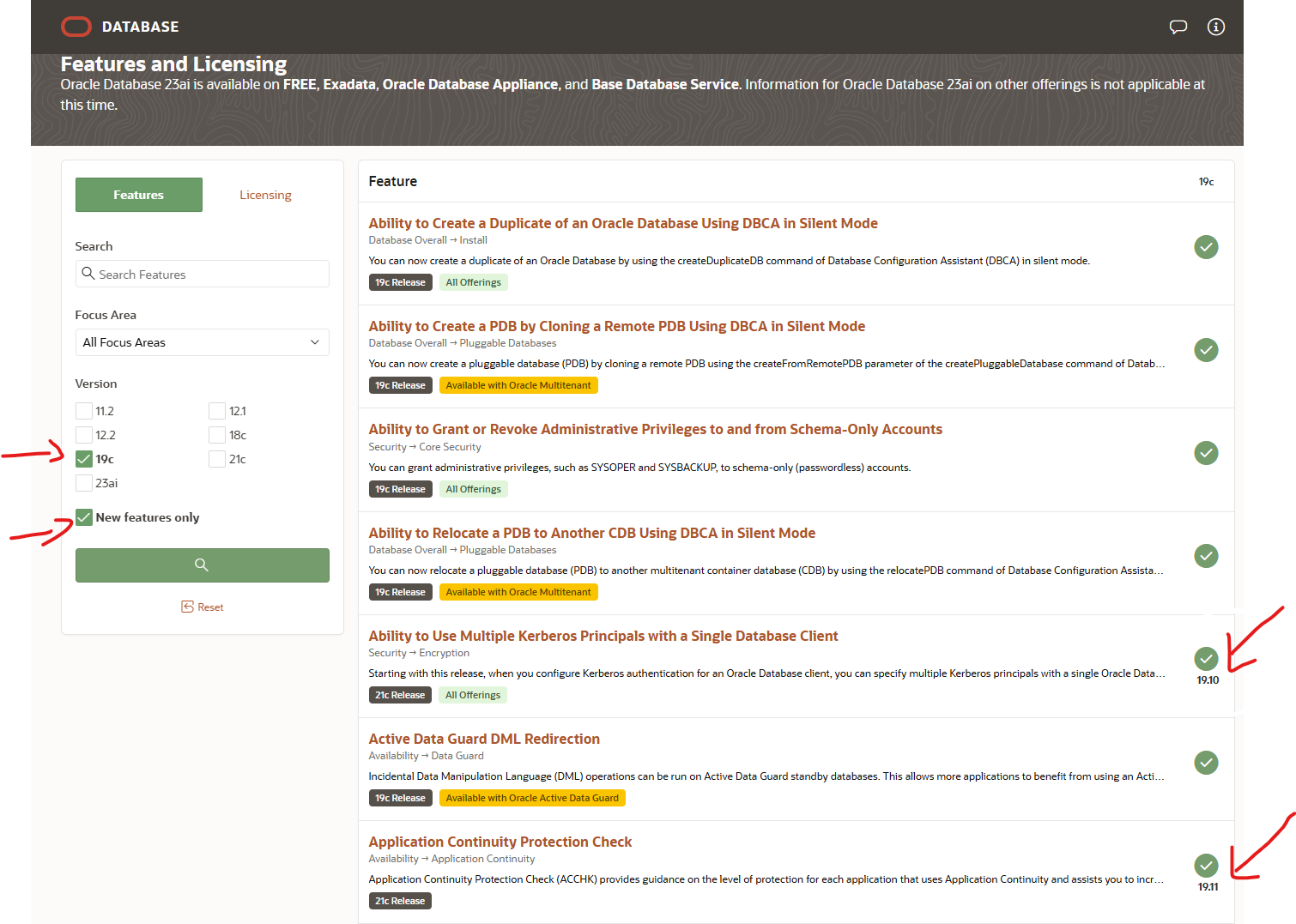Click Available with Oracle Multitenant tag under Cloning PDB
Image resolution: width=1296 pixels, height=924 pixels.
(518, 385)
